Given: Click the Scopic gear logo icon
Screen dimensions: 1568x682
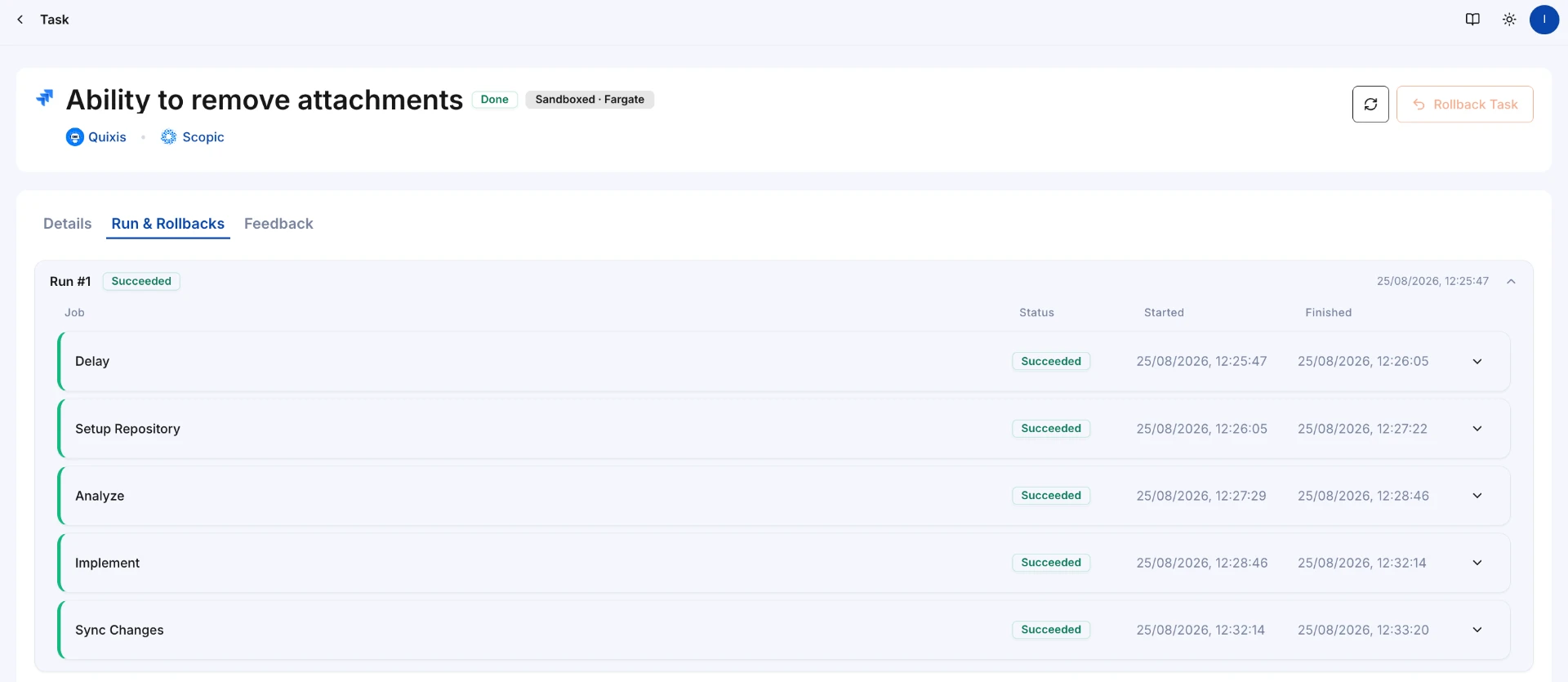Looking at the screenshot, I should [x=168, y=137].
